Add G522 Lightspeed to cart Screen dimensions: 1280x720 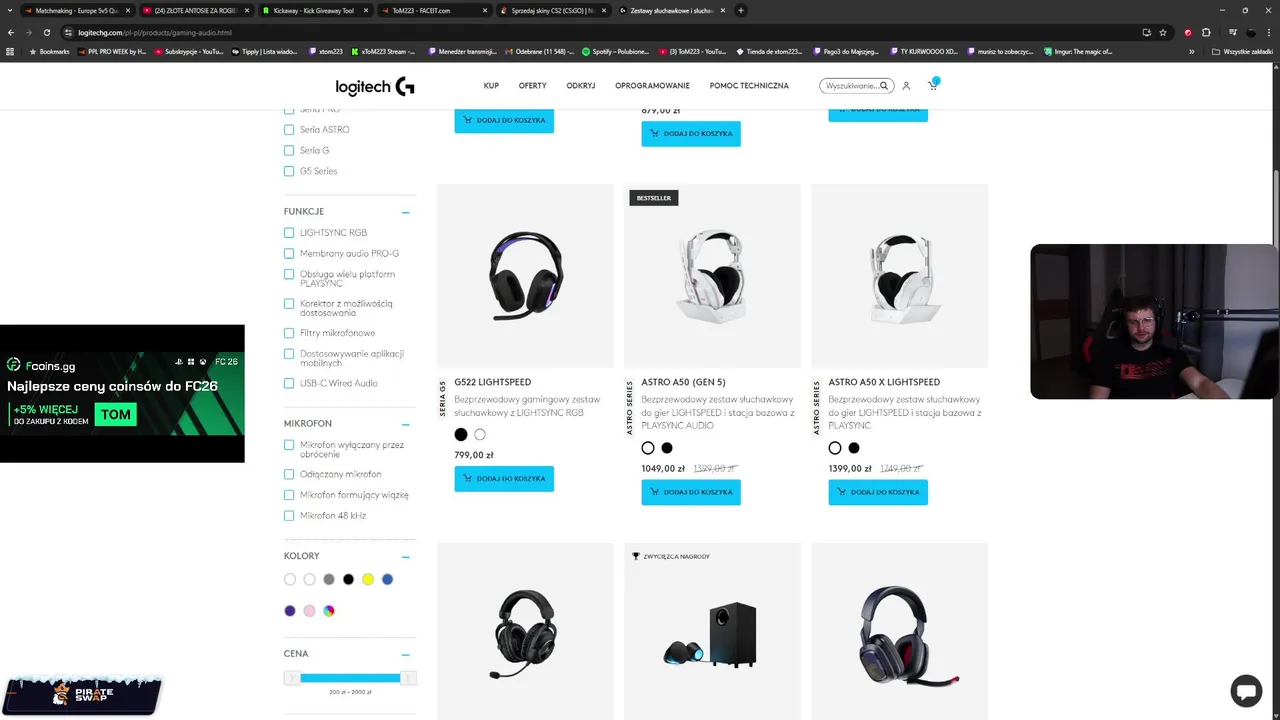click(x=504, y=479)
